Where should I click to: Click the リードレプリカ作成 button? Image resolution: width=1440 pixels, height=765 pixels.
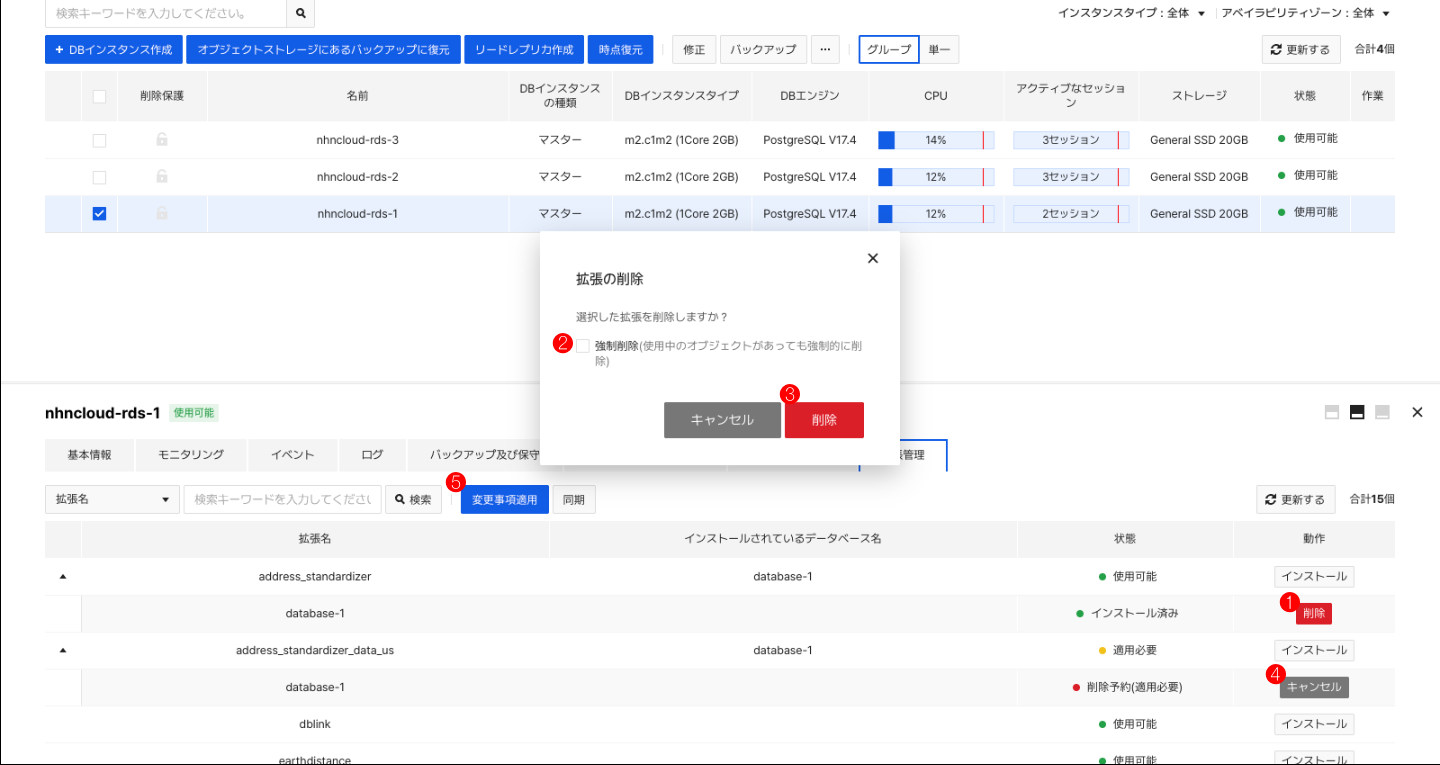point(524,49)
